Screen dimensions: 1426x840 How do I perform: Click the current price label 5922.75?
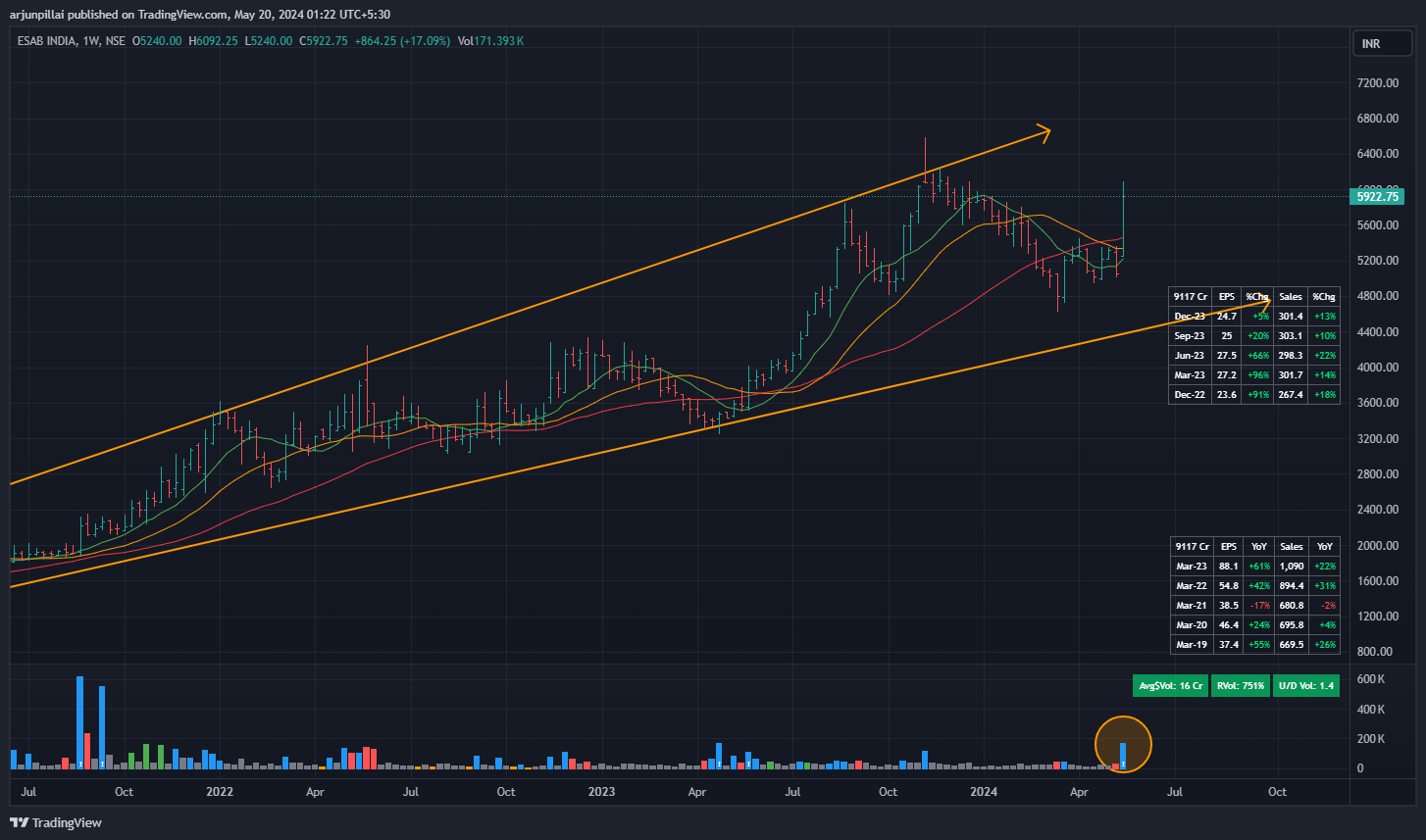1378,197
